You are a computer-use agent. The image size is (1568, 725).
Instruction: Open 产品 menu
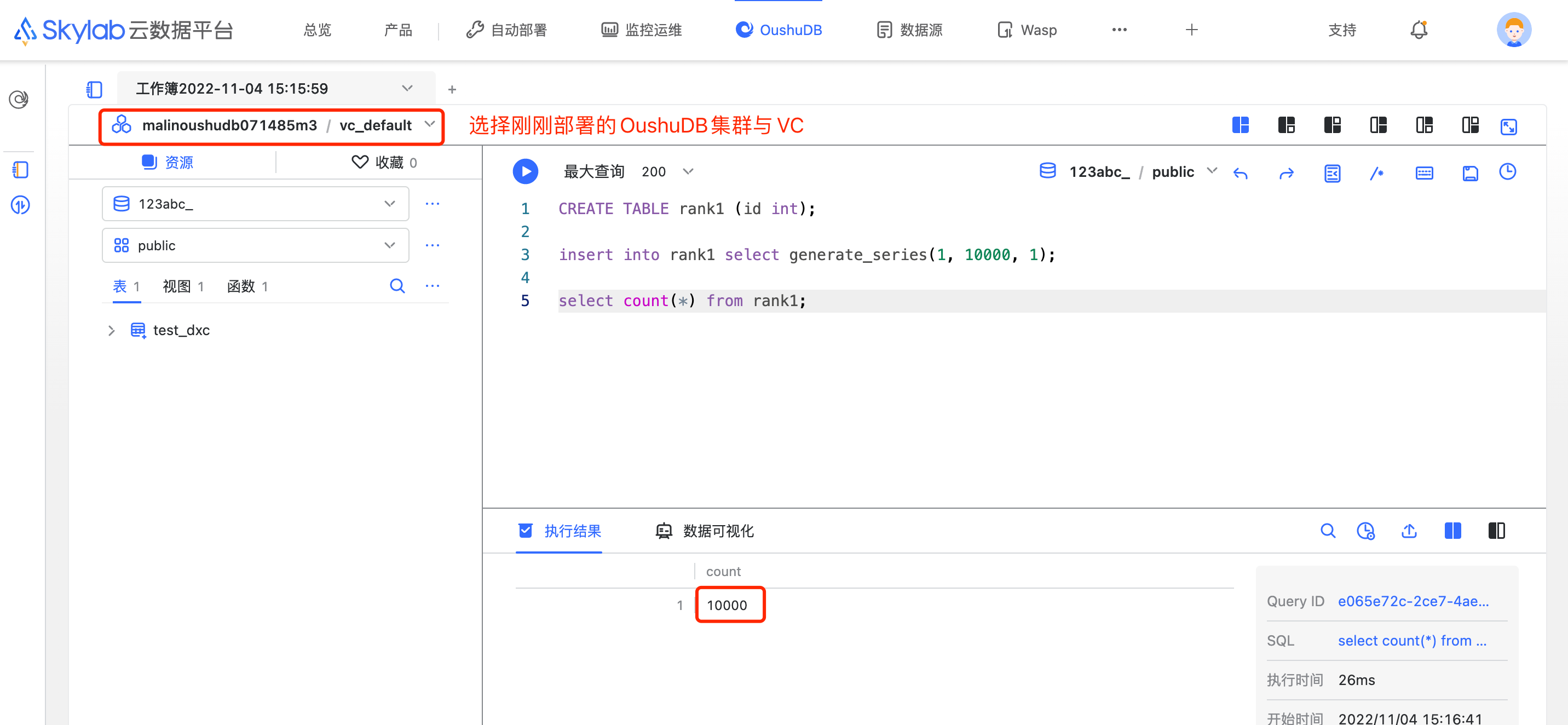[398, 30]
